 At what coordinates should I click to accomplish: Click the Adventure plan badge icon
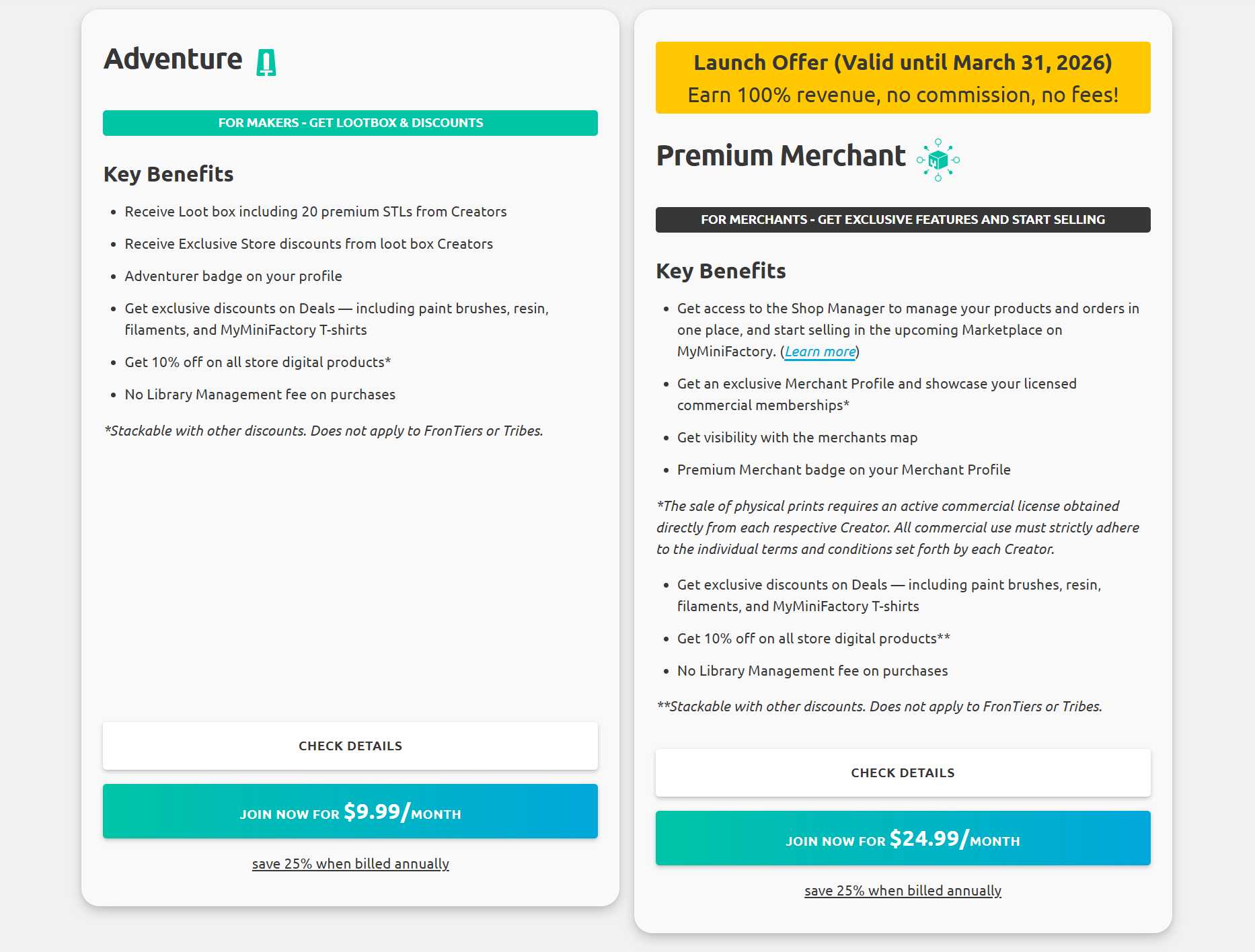[x=266, y=63]
